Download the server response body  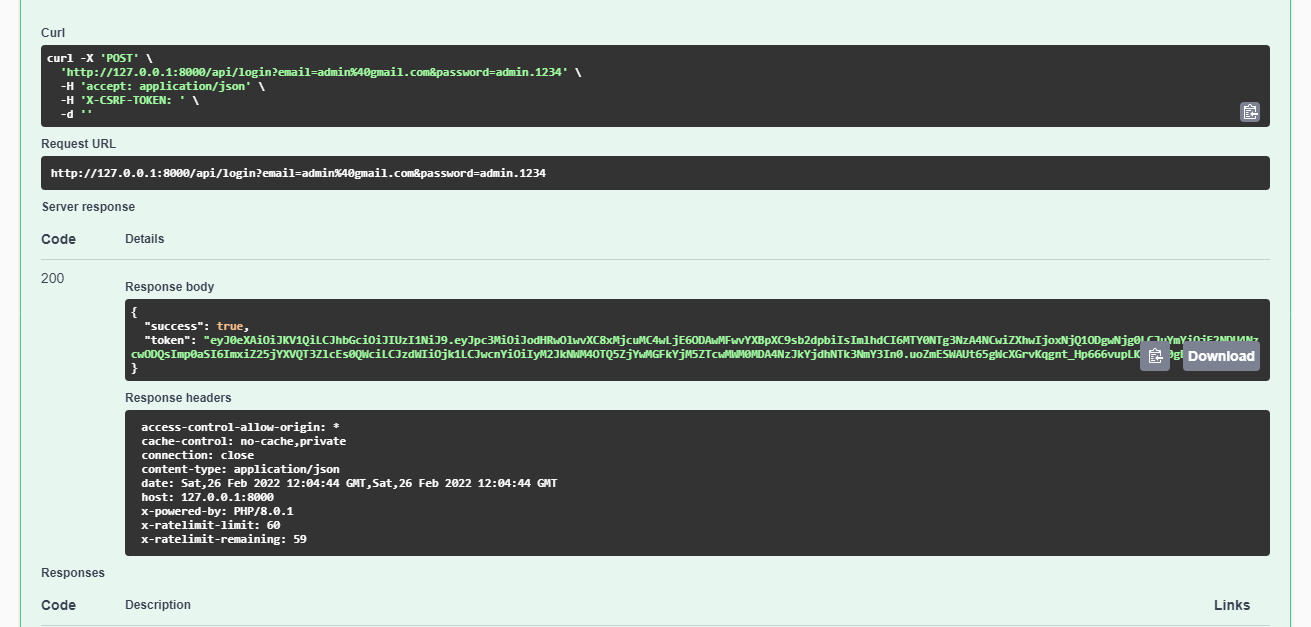pos(1220,357)
